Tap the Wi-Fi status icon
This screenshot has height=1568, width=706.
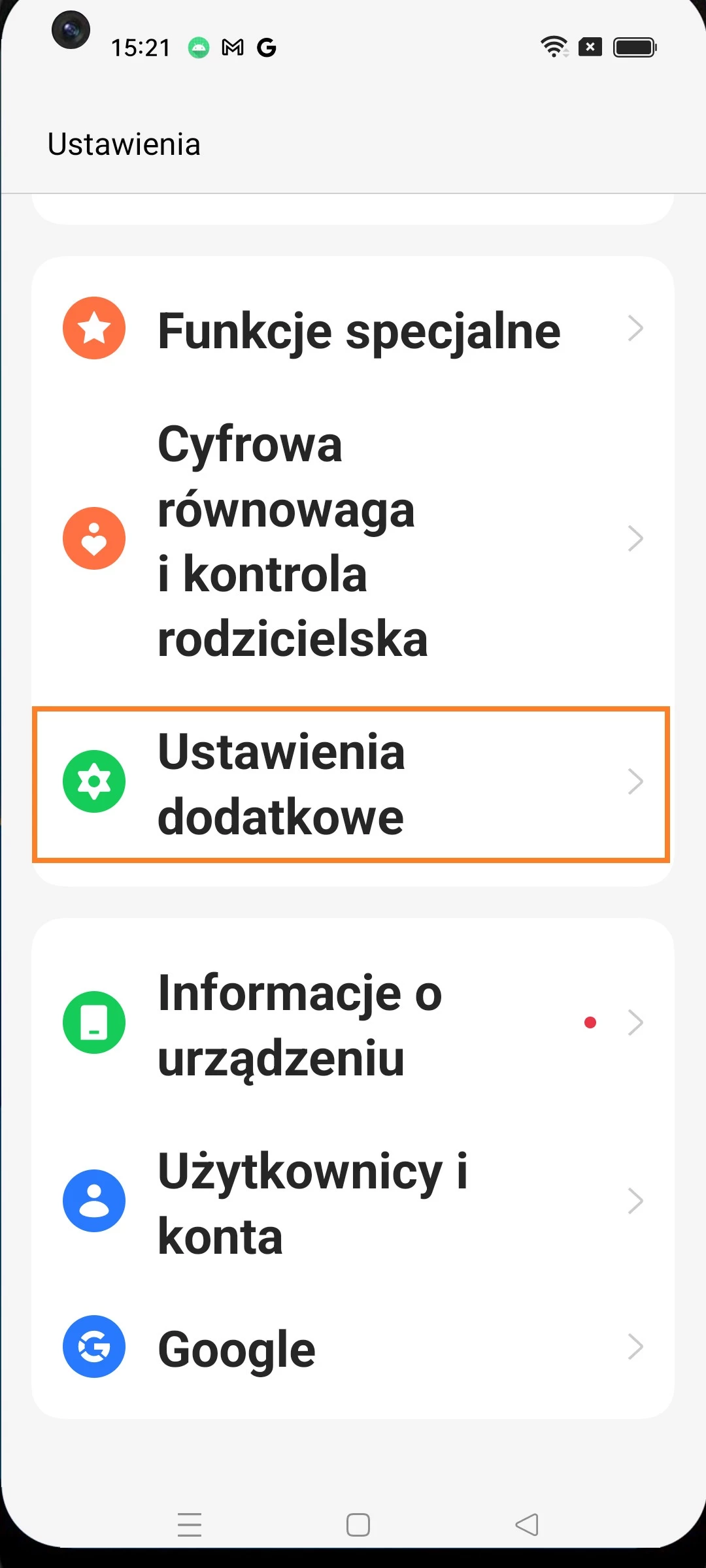554,47
